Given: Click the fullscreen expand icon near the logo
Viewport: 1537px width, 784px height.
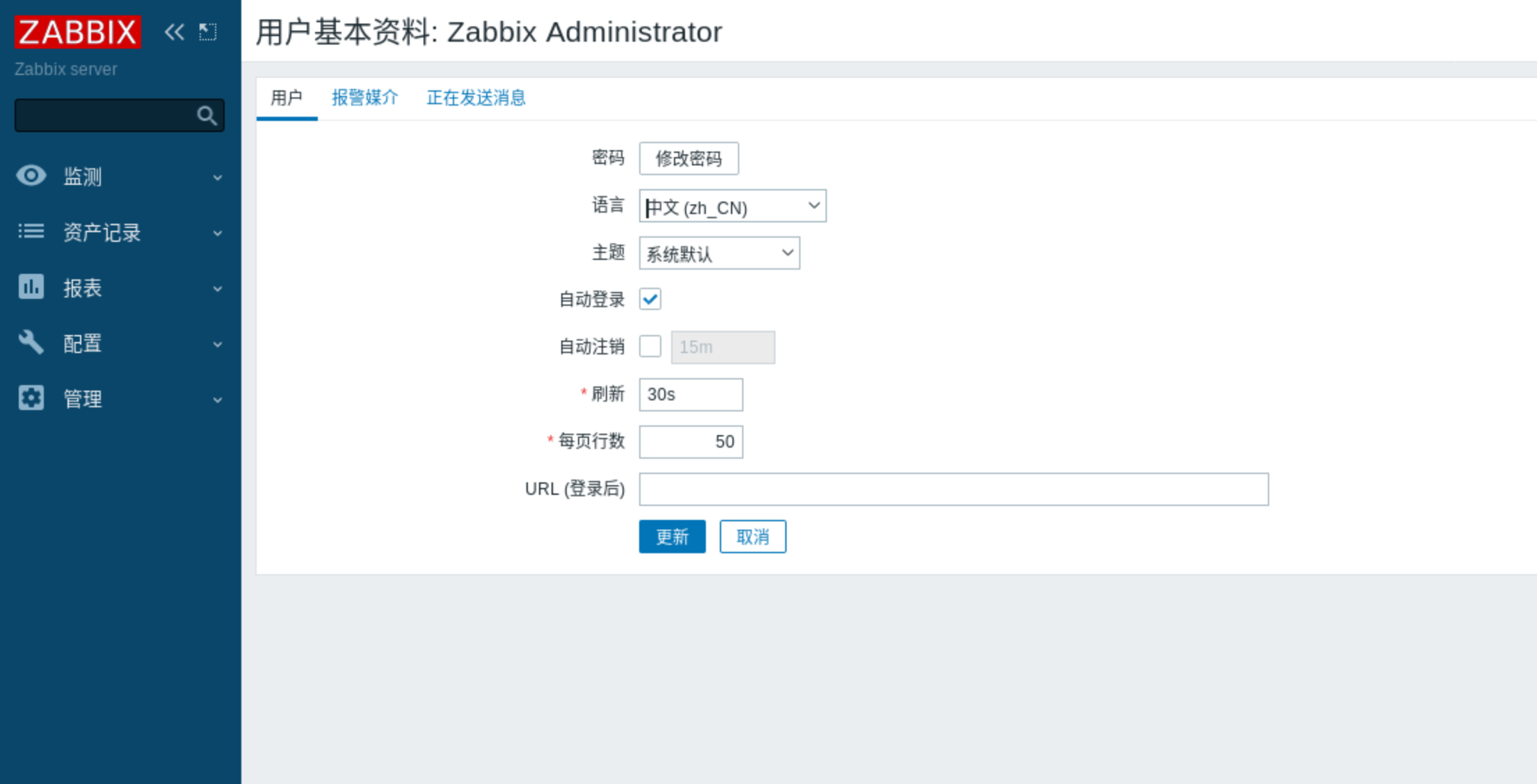Looking at the screenshot, I should point(207,31).
